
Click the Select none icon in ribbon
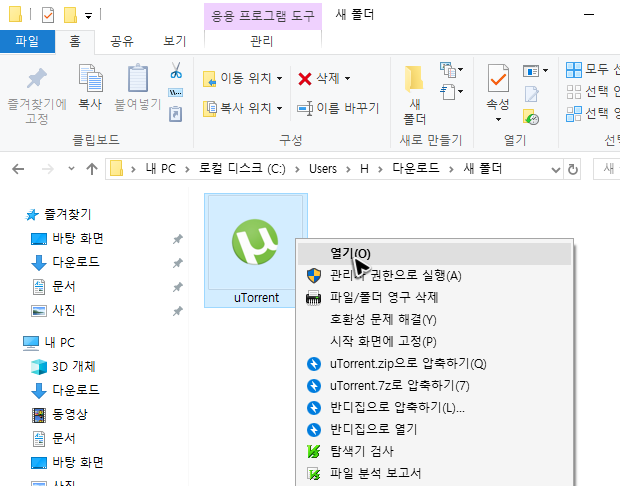click(x=574, y=92)
